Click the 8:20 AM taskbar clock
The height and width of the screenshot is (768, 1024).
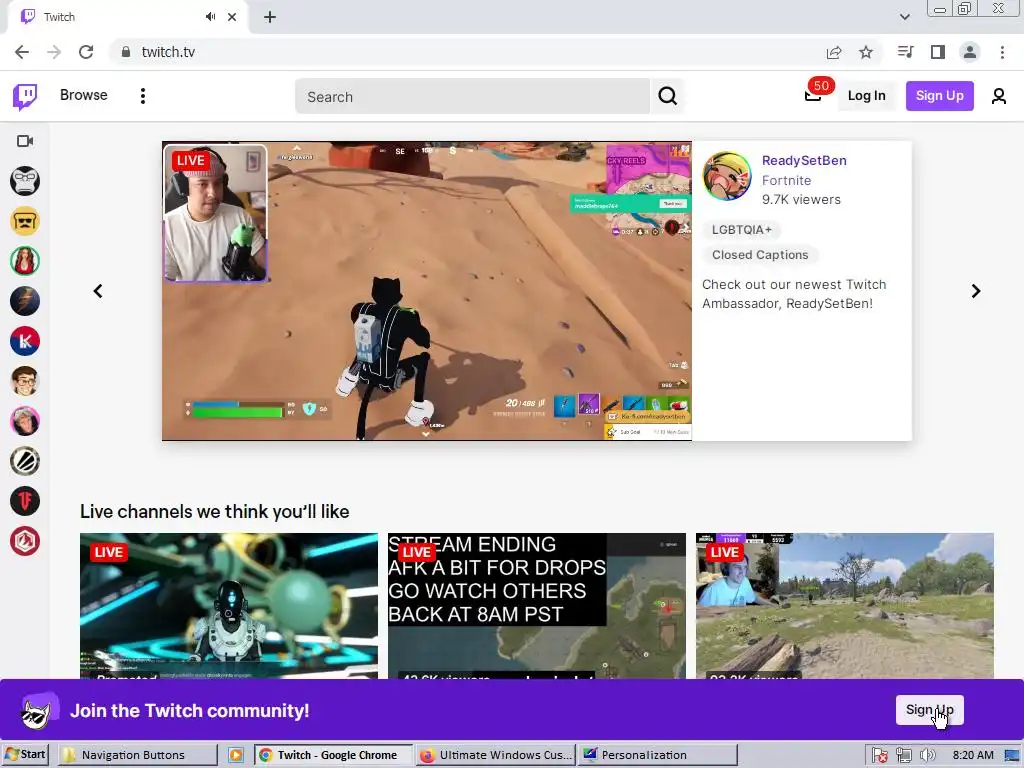click(972, 756)
